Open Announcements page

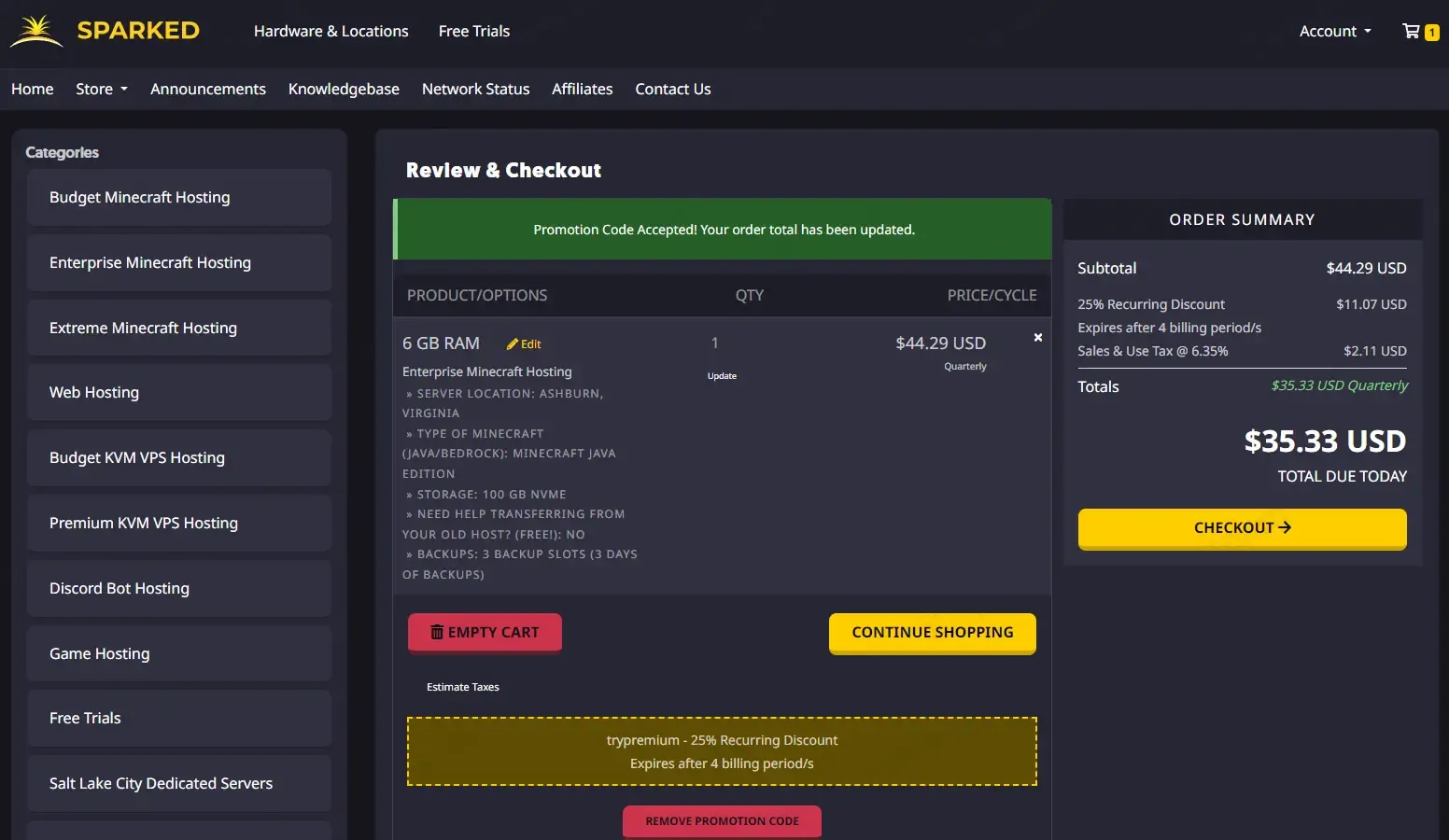point(208,89)
